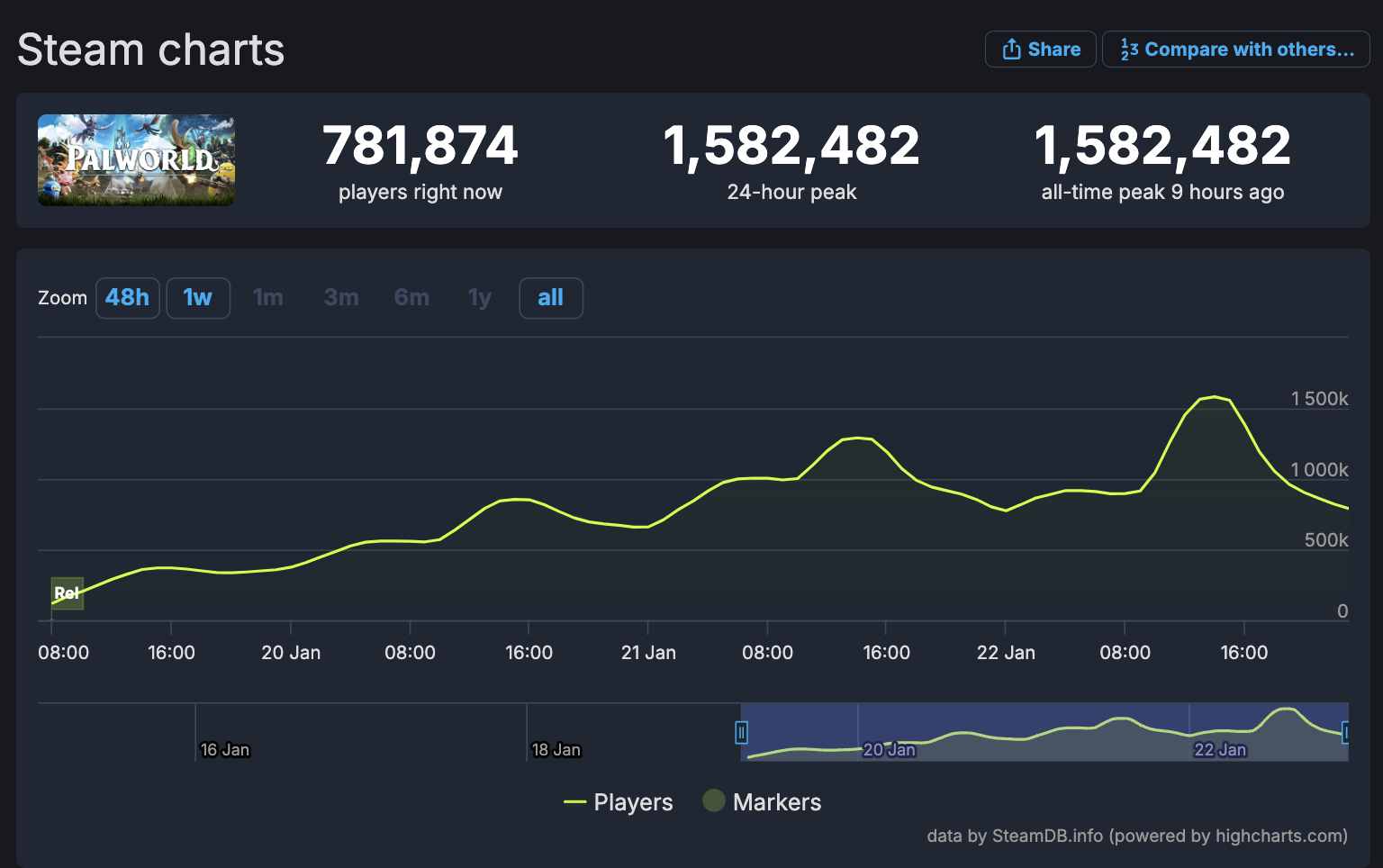1383x868 pixels.
Task: Choose the 3m zoom option
Action: 339,297
